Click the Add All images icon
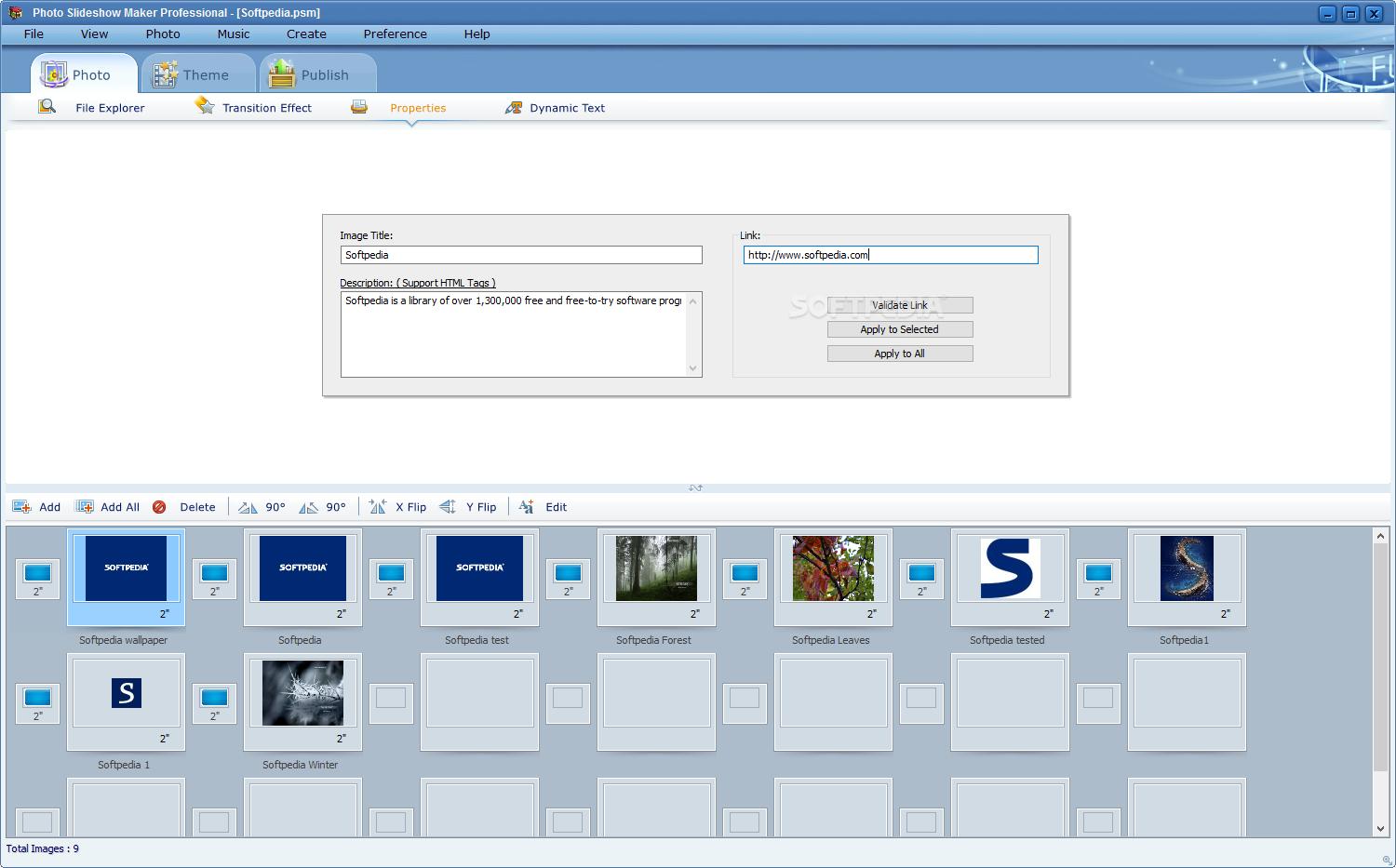This screenshot has height=868, width=1396. tap(85, 507)
